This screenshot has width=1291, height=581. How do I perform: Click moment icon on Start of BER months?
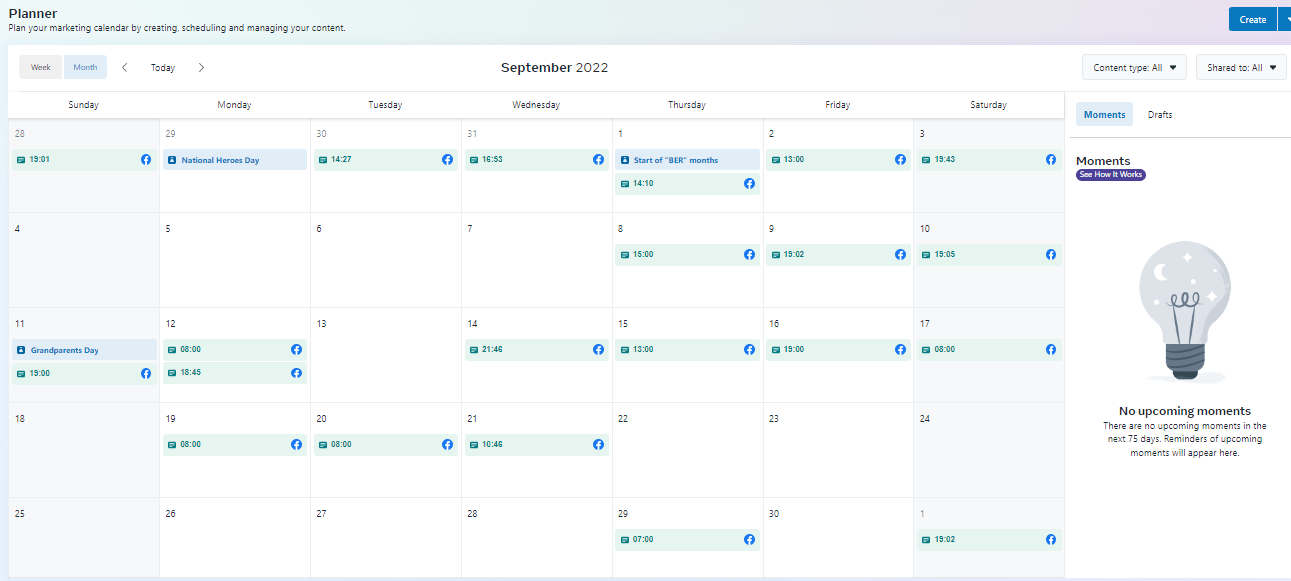(625, 160)
